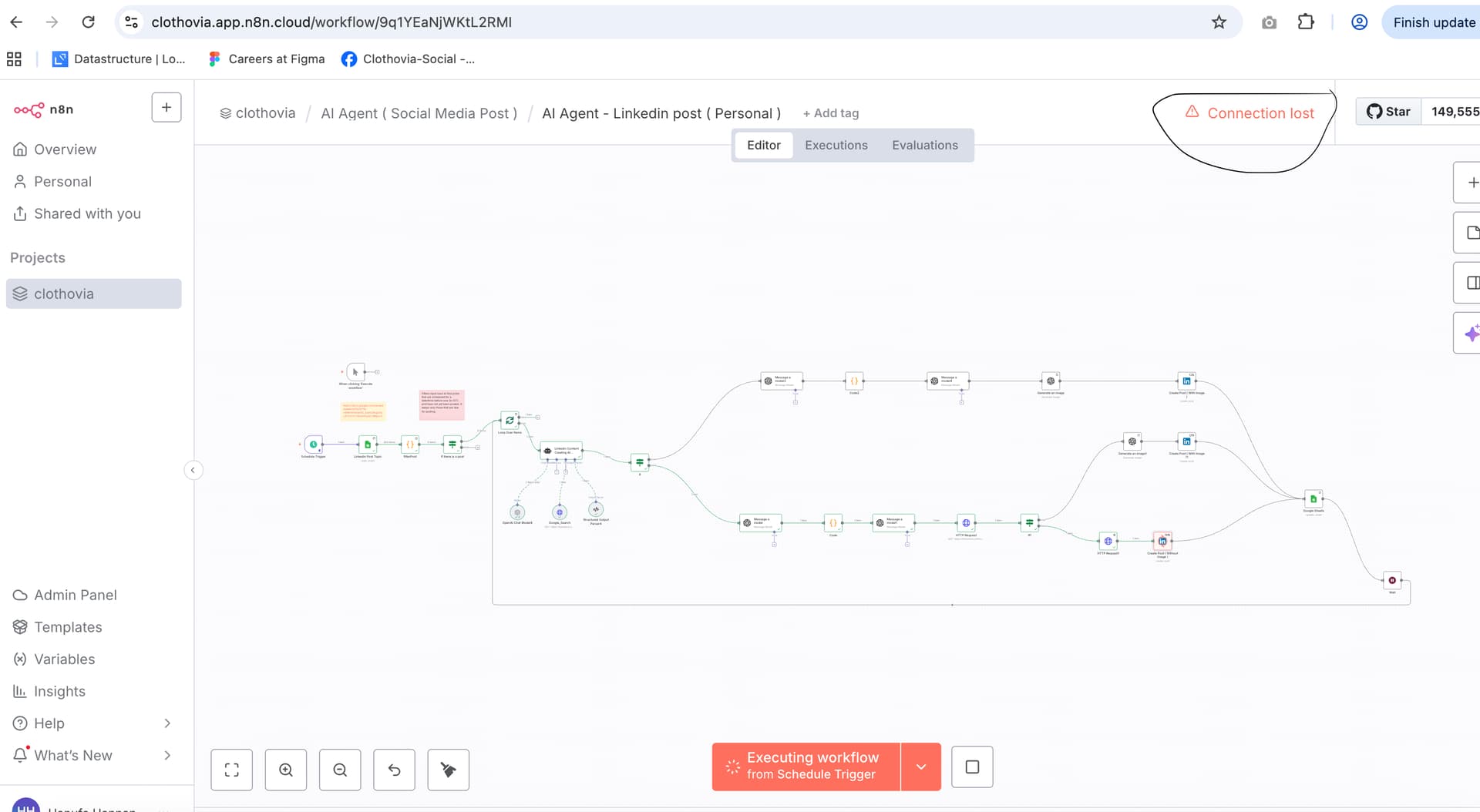Click the fit-to-view canvas icon

pyautogui.click(x=231, y=770)
